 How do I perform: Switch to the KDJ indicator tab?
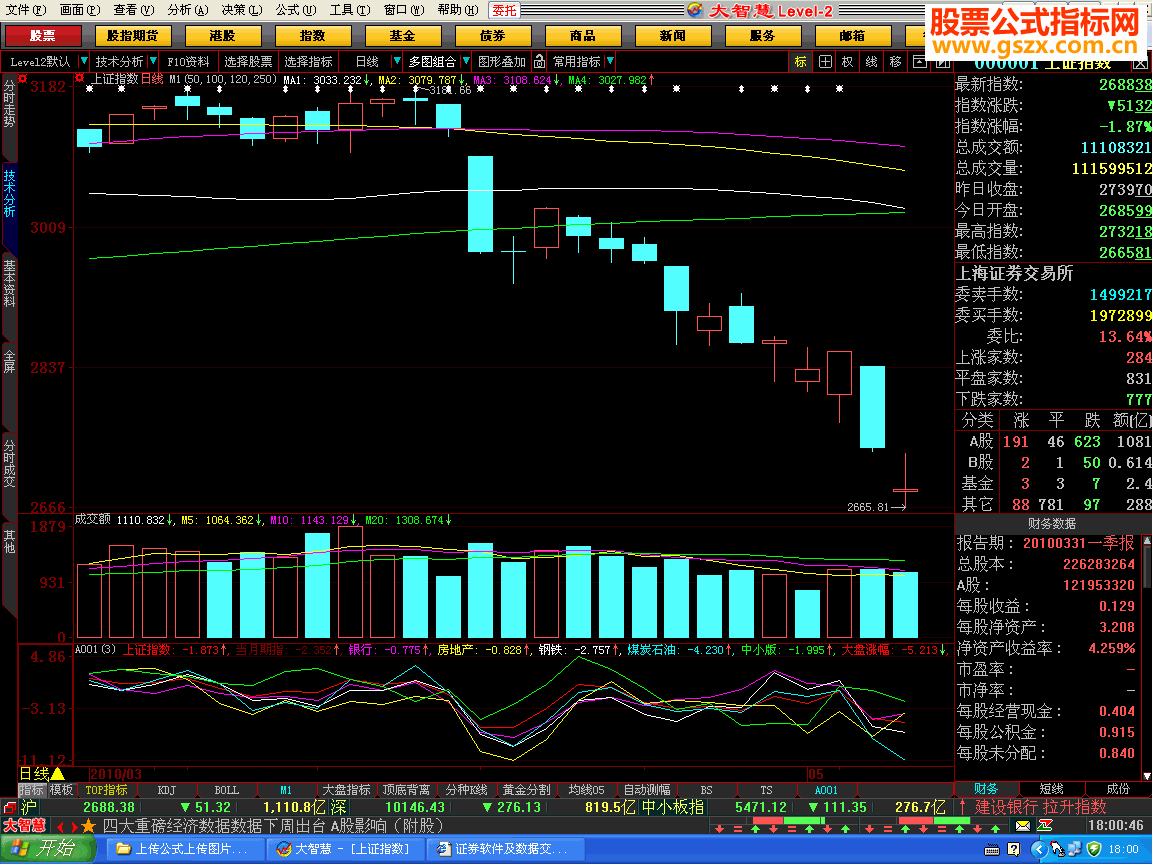click(x=167, y=790)
